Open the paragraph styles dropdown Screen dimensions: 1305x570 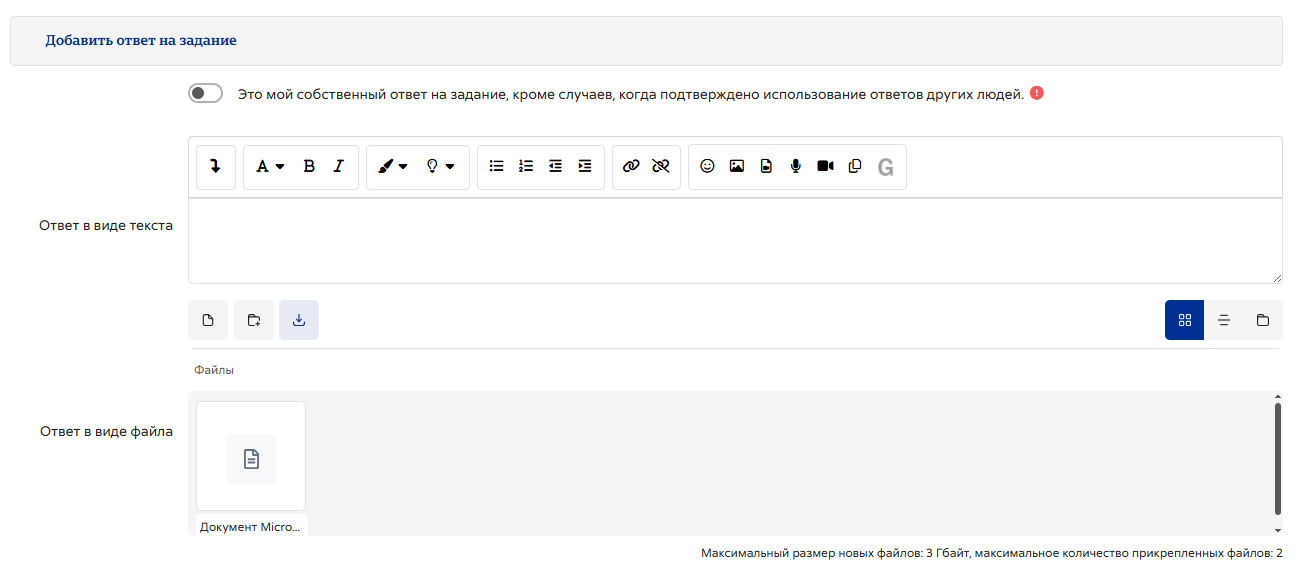tap(269, 167)
